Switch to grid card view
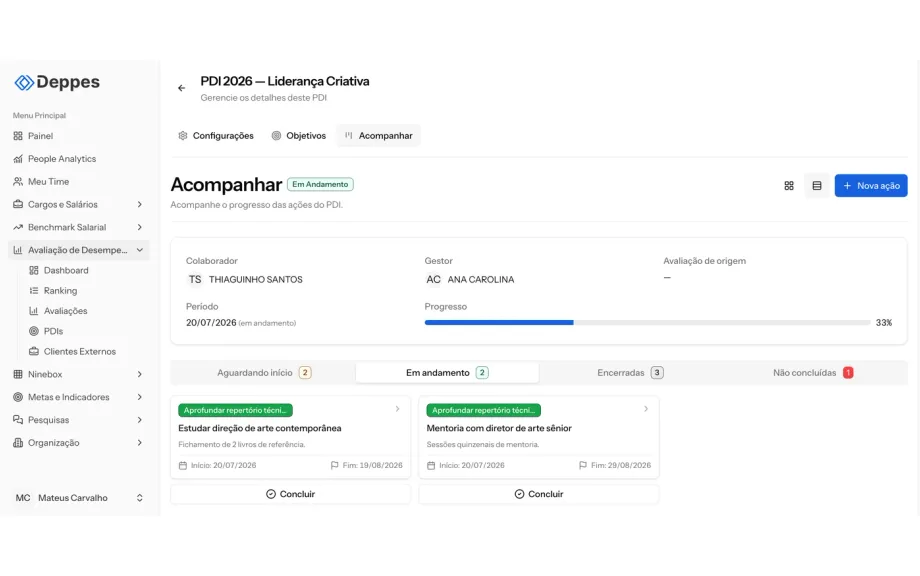Image resolution: width=920 pixels, height=576 pixels. [x=789, y=186]
